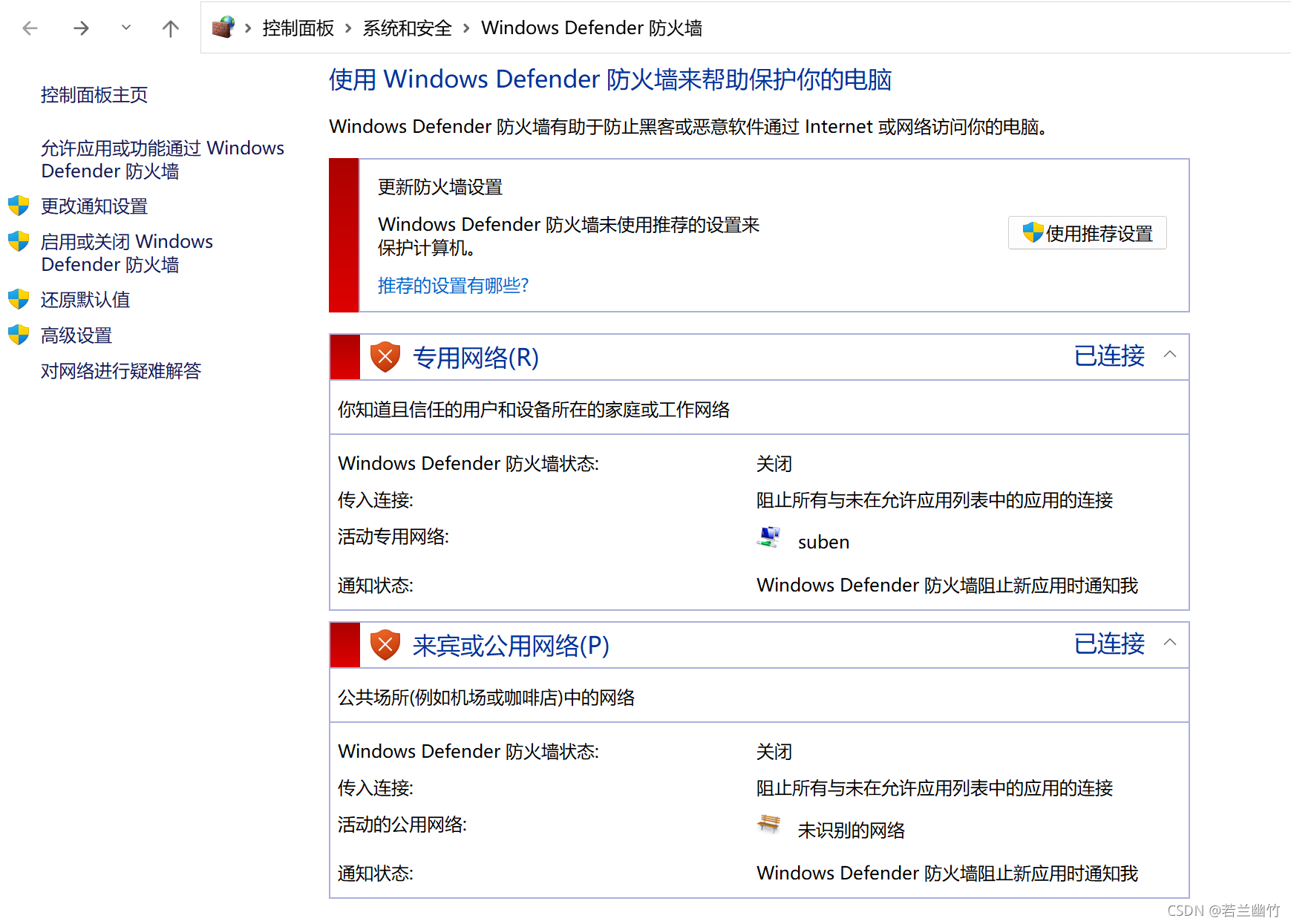Viewport: 1291px width, 924px height.
Task: Open 系统和安全 breadcrumb
Action: click(x=407, y=28)
